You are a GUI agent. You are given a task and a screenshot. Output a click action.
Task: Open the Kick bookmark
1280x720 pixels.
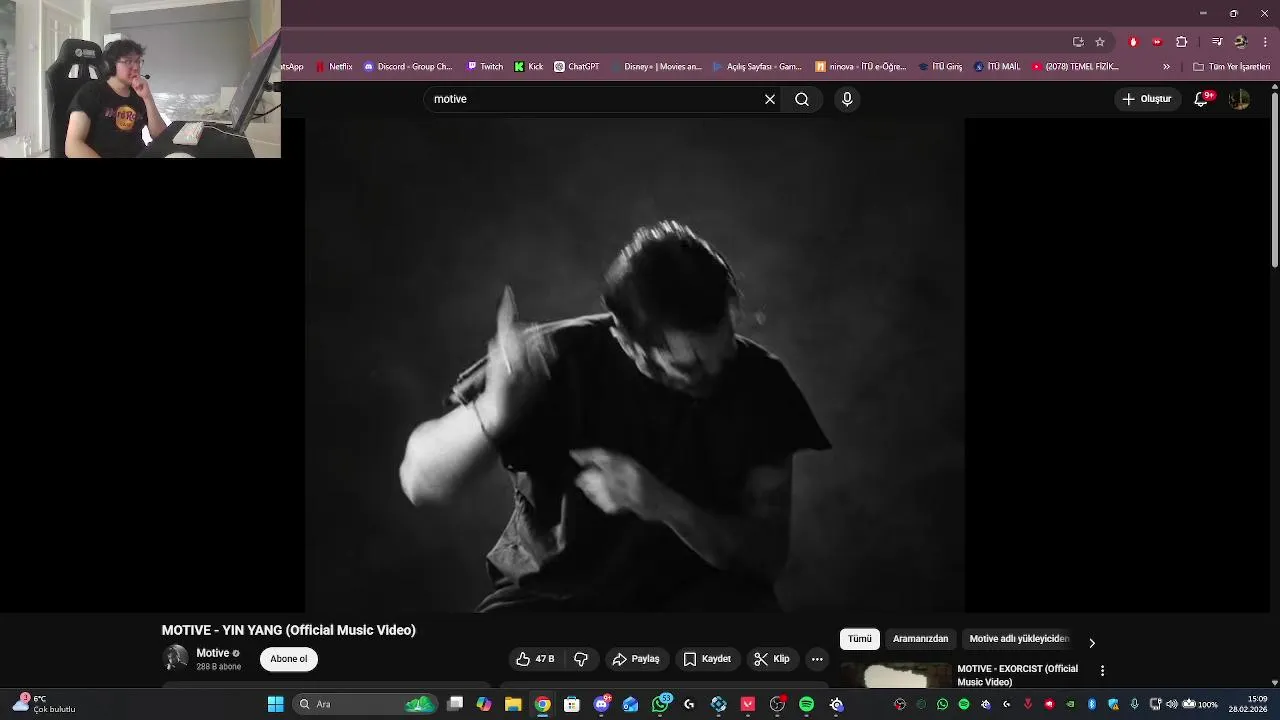(x=529, y=67)
